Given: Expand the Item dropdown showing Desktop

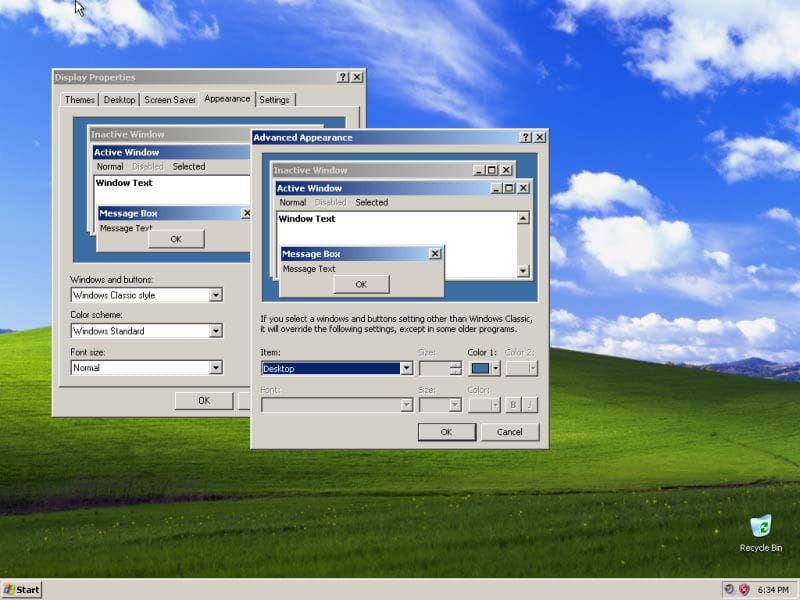Looking at the screenshot, I should pos(406,368).
